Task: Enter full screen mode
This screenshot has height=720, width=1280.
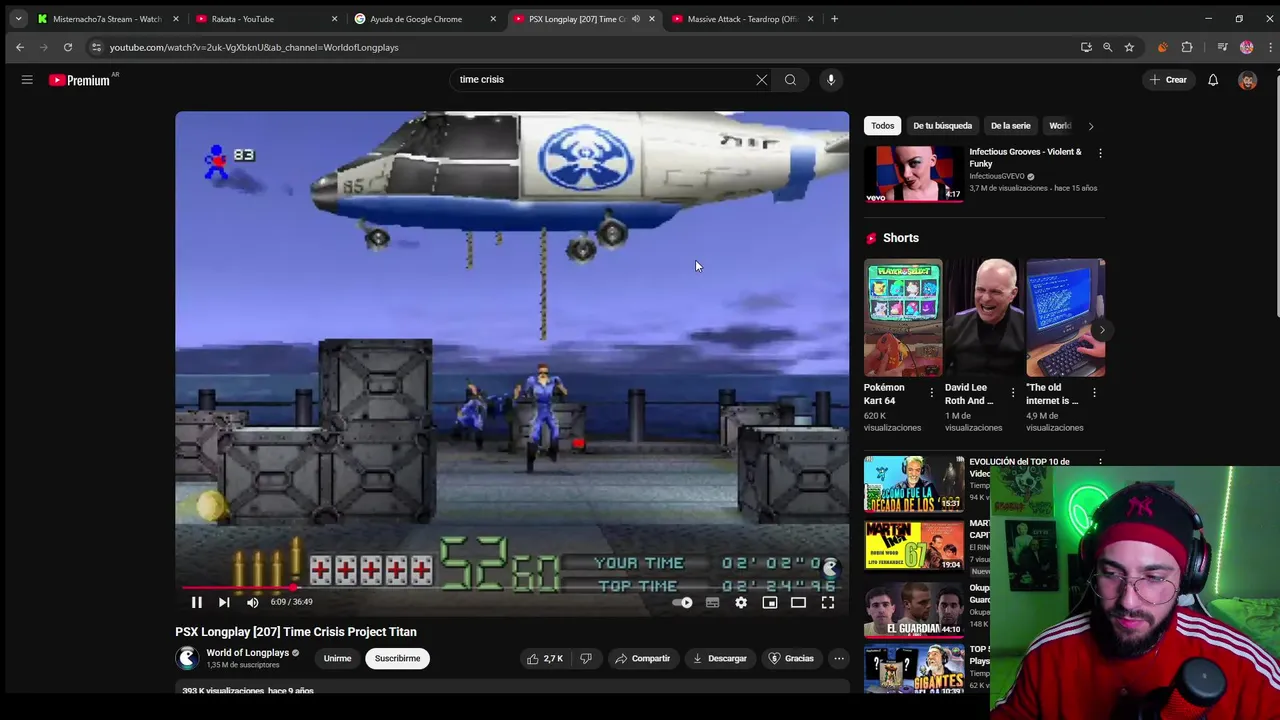Action: coord(828,602)
